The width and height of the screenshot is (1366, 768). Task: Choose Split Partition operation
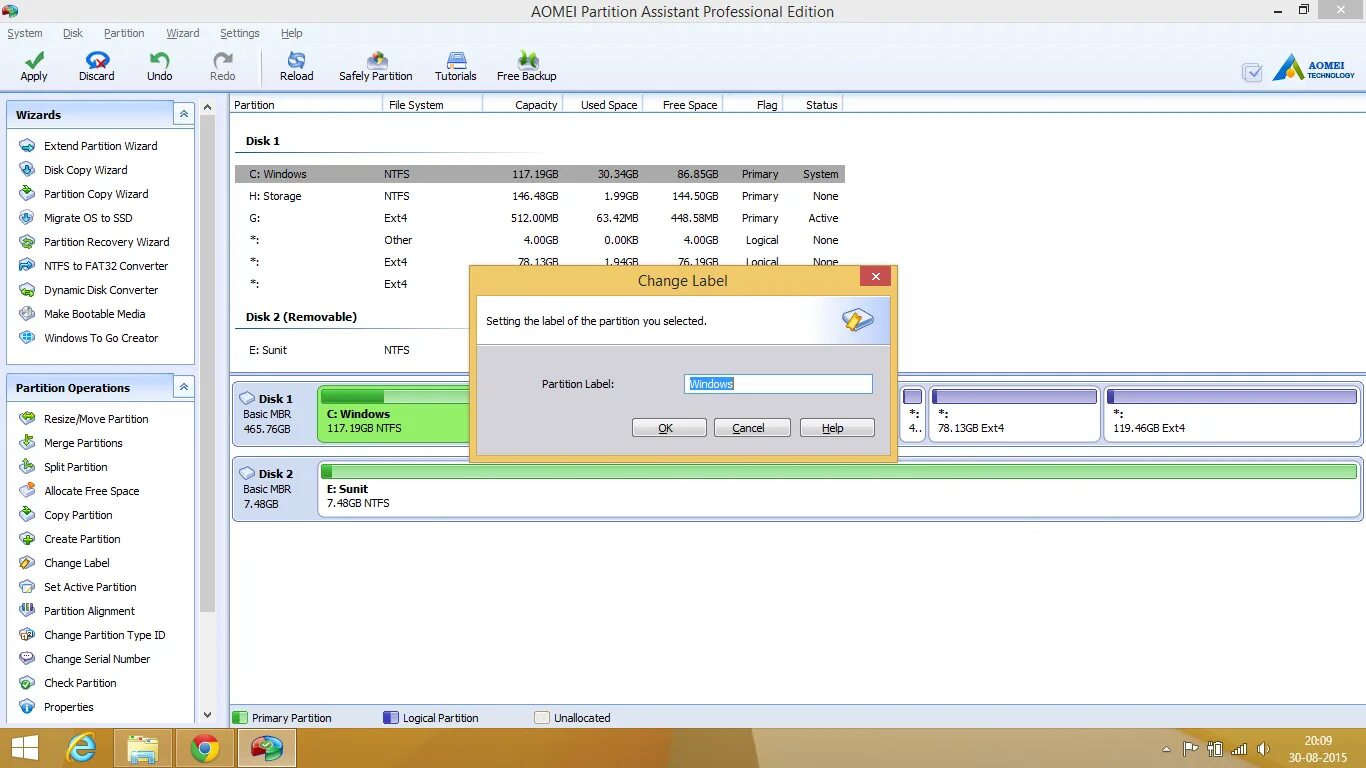[75, 467]
